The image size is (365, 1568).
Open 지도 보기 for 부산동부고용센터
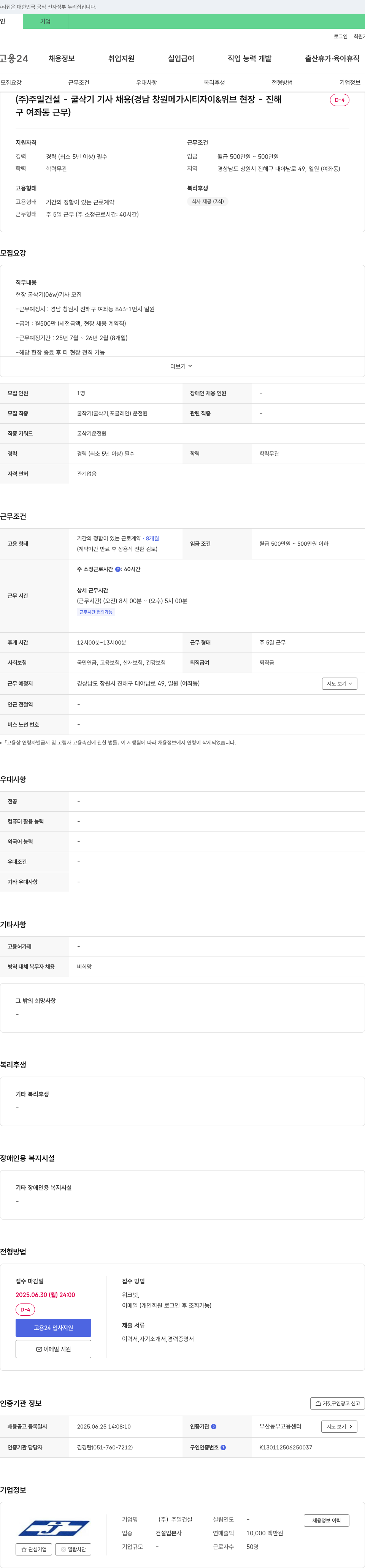pos(339,1426)
